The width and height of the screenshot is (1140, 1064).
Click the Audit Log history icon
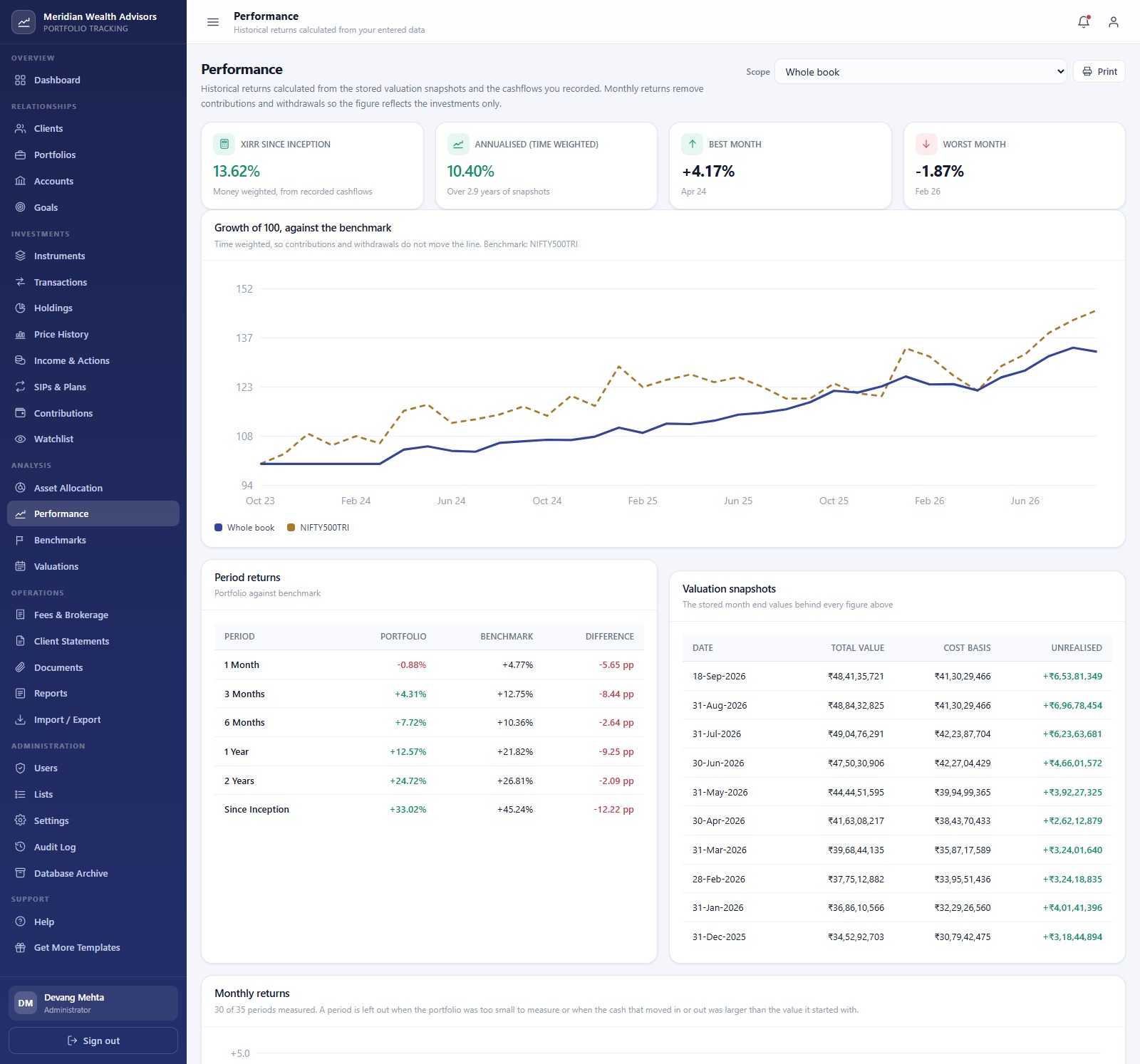[20, 847]
